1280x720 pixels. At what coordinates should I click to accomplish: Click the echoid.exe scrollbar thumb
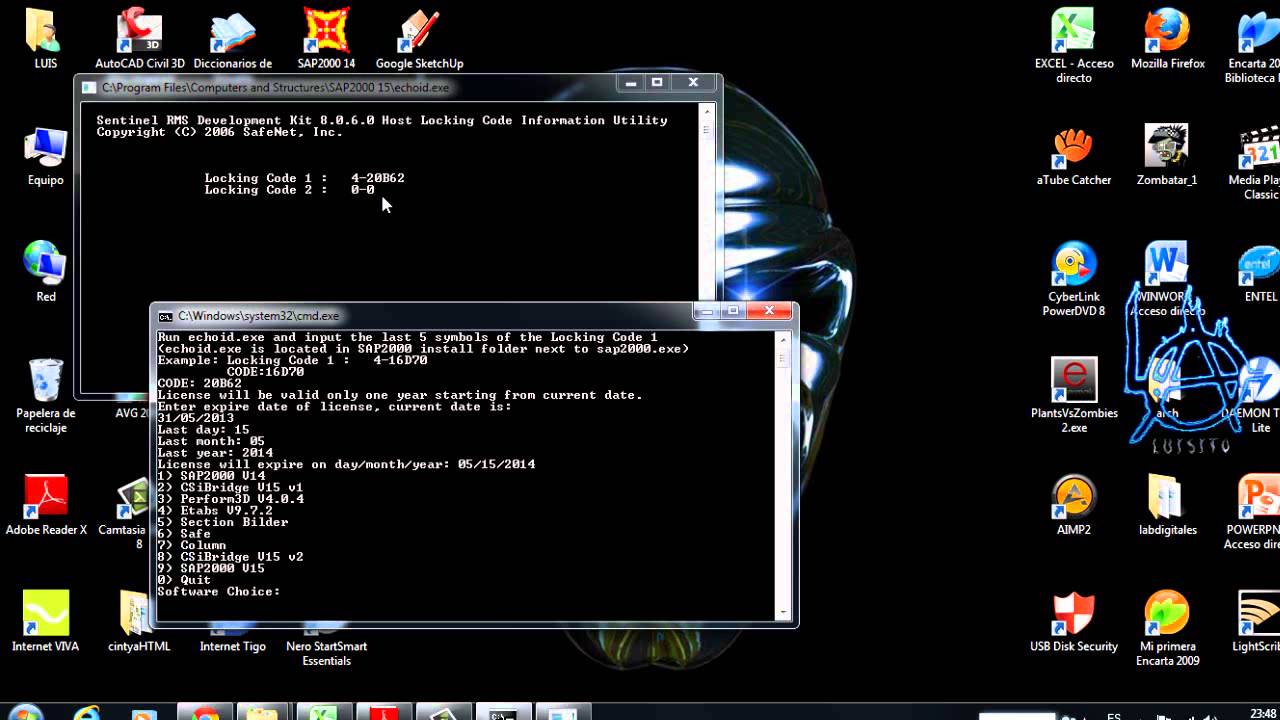(x=707, y=128)
